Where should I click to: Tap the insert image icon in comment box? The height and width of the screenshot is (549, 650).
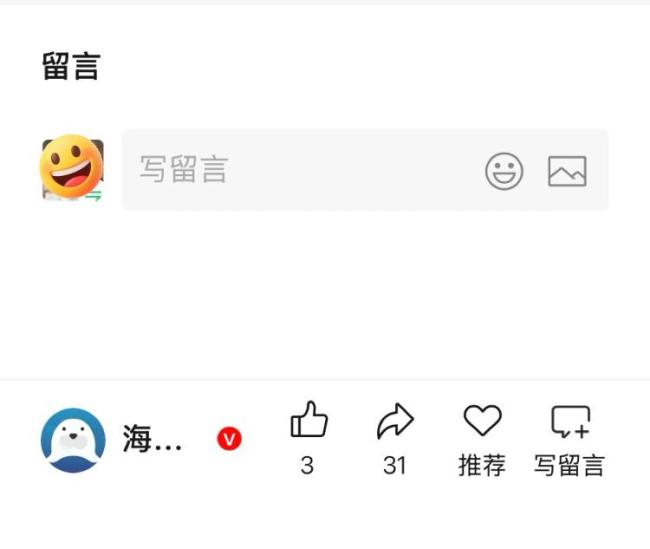tap(567, 171)
